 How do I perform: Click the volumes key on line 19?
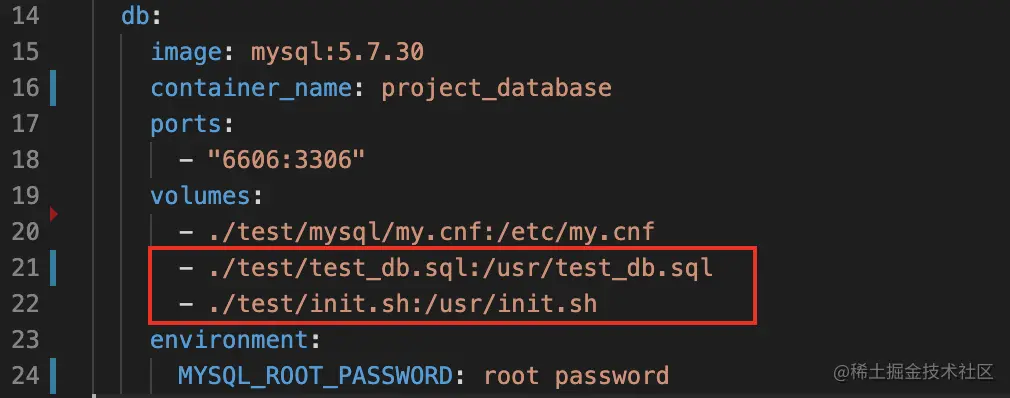[201, 196]
